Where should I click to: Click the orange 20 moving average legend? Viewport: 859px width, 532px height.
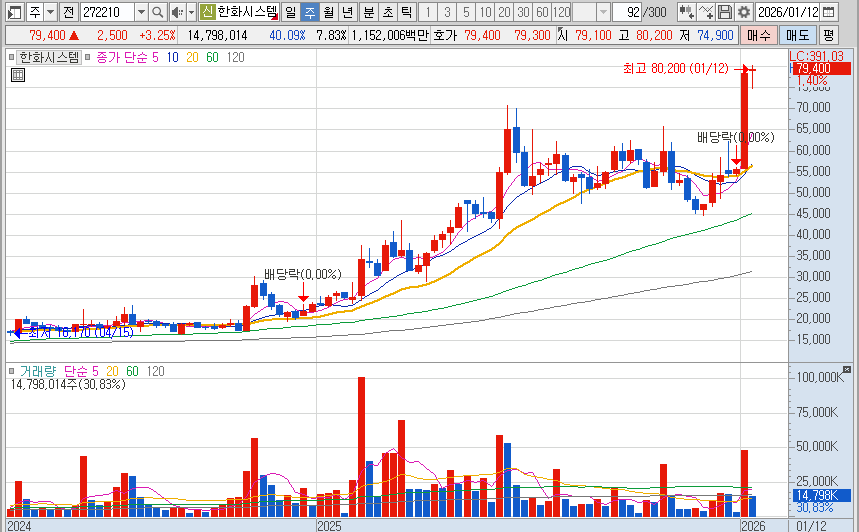pos(192,58)
